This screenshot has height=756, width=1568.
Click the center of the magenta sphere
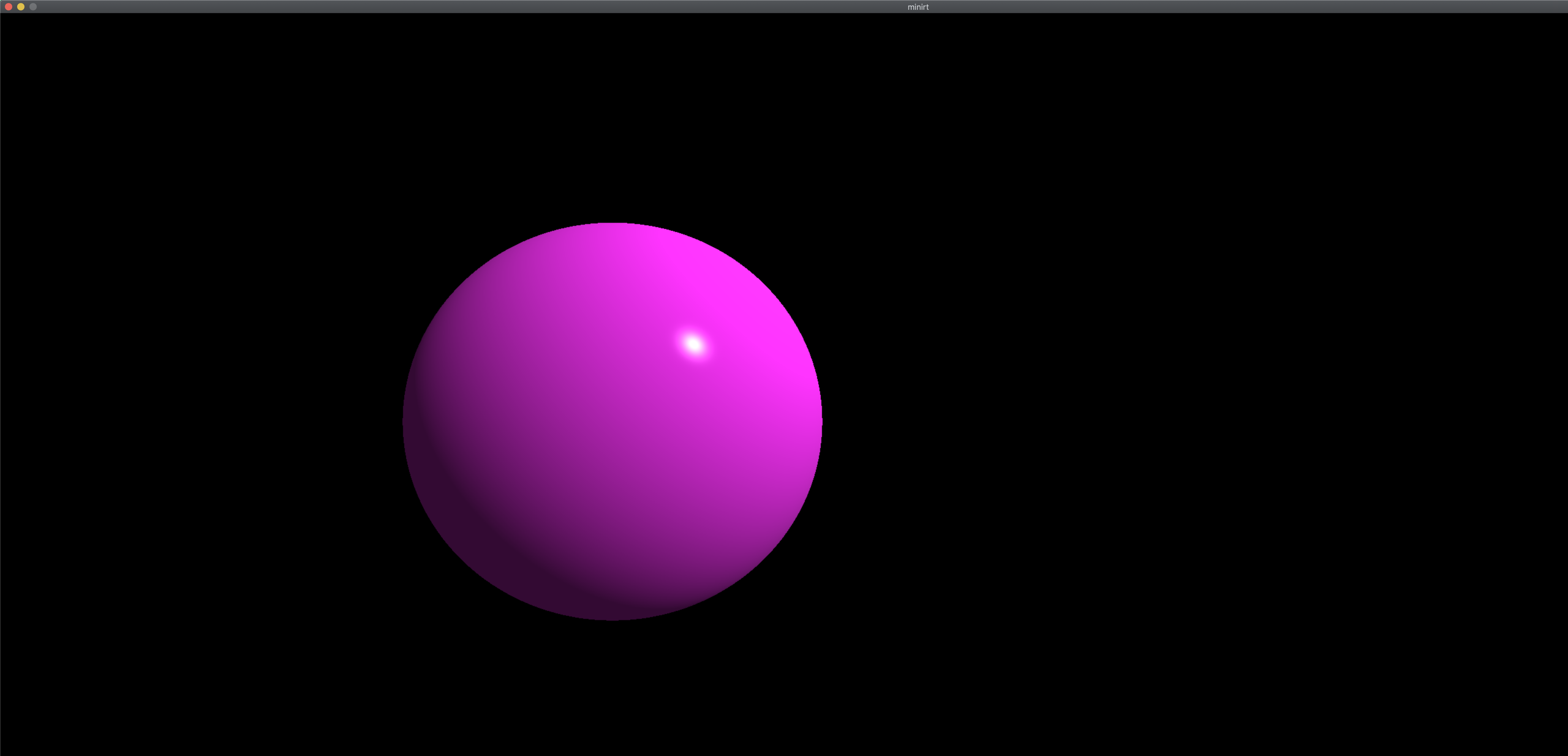612,421
